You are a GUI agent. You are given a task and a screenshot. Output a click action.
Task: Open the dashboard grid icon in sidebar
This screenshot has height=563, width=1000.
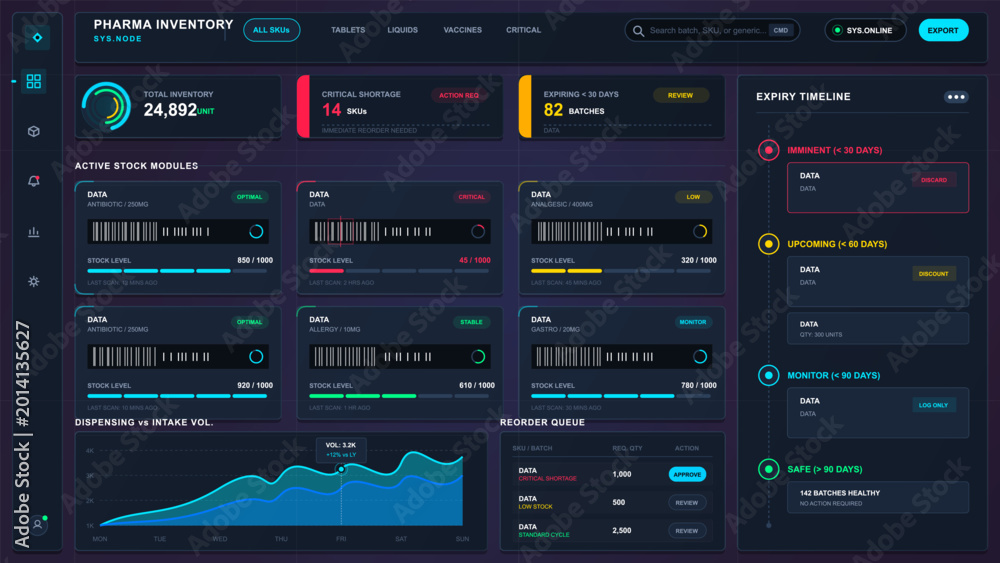coord(34,81)
